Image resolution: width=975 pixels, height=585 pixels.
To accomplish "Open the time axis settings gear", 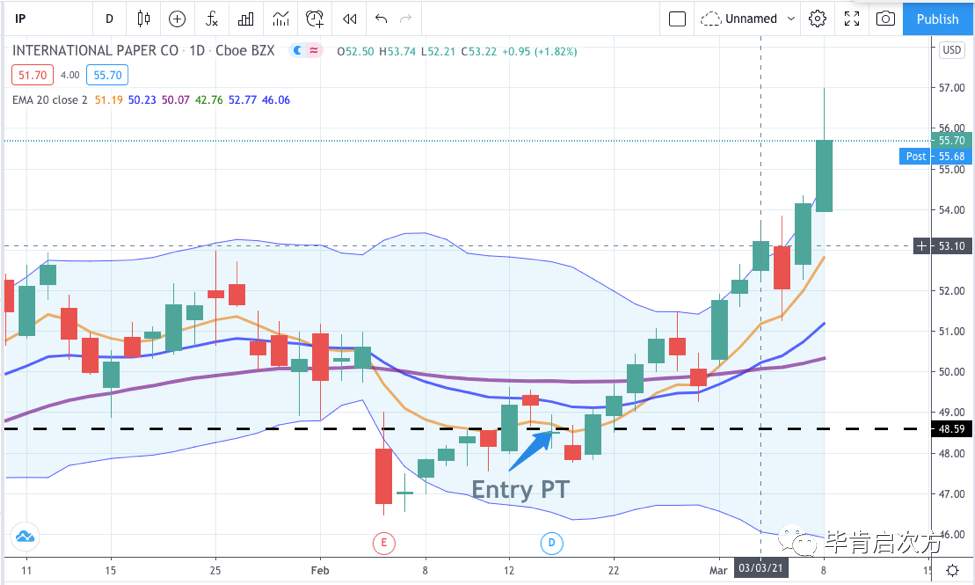I will tap(952, 570).
